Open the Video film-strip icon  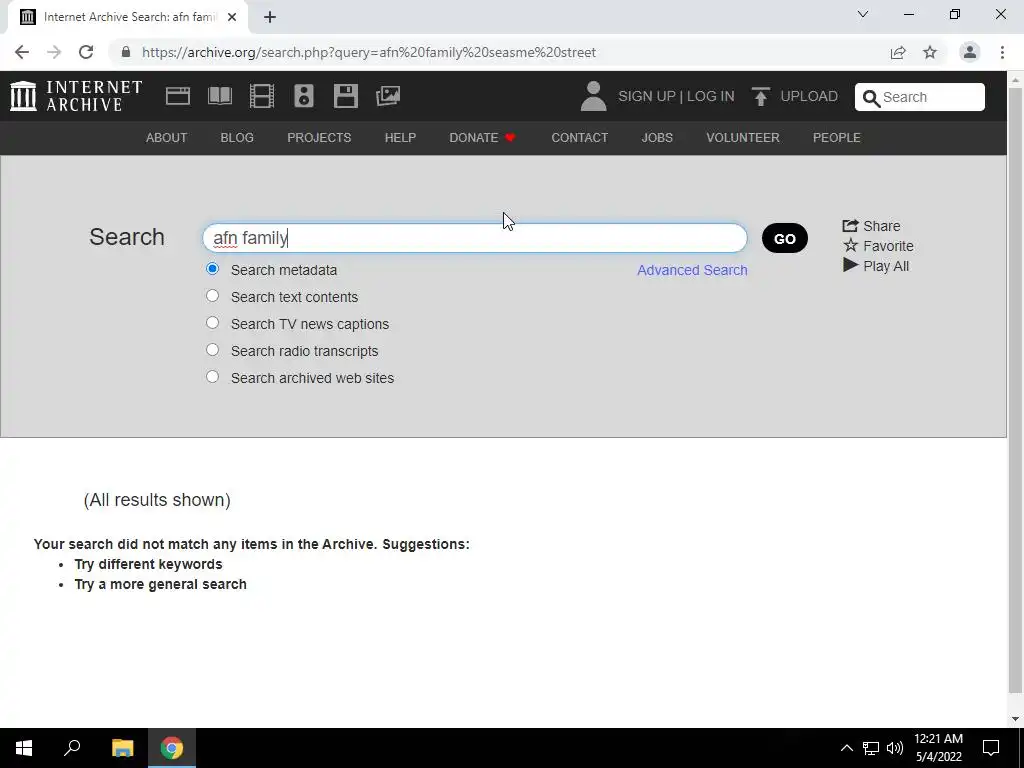[x=262, y=96]
